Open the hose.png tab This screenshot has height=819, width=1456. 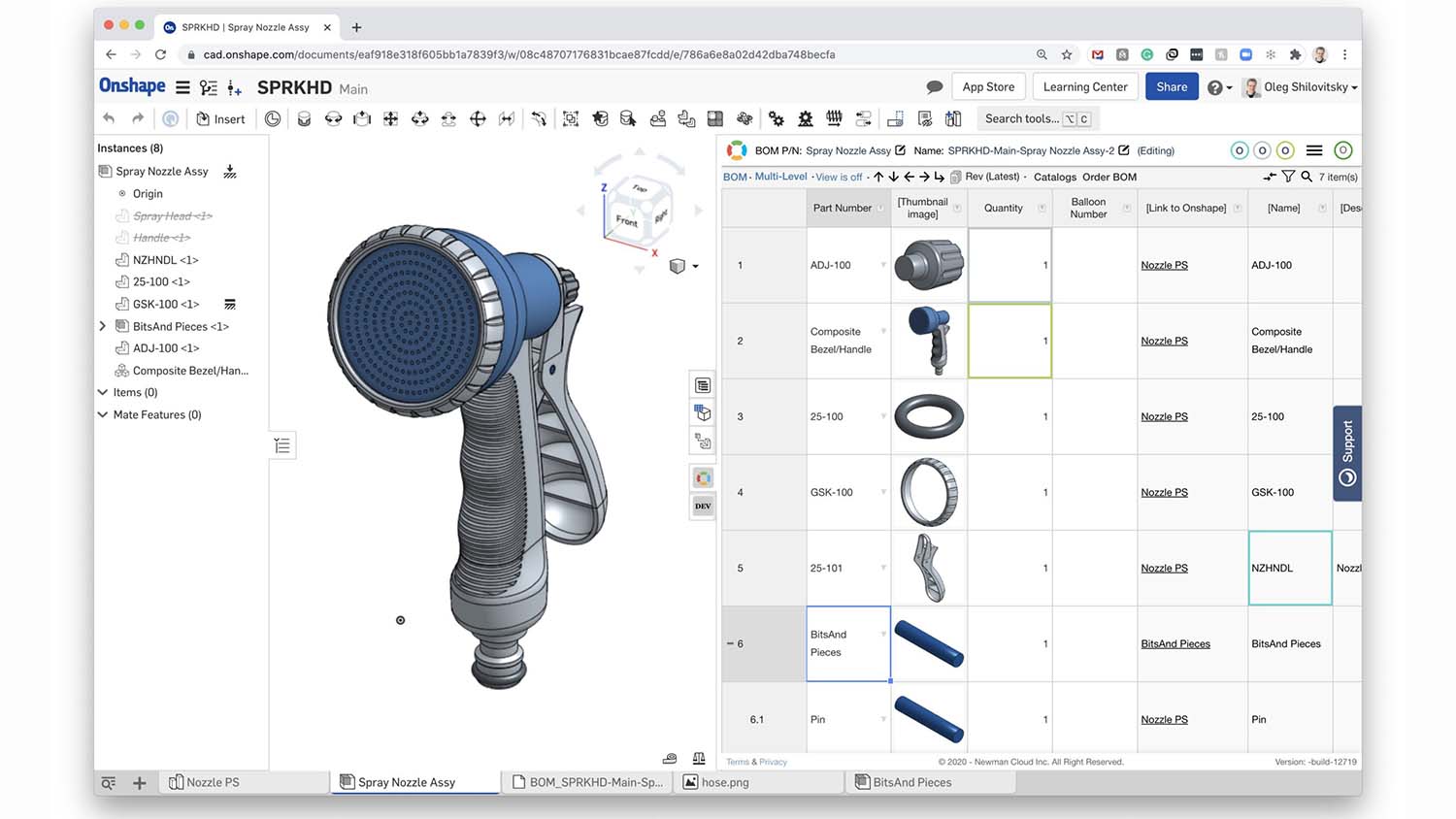pyautogui.click(x=724, y=782)
